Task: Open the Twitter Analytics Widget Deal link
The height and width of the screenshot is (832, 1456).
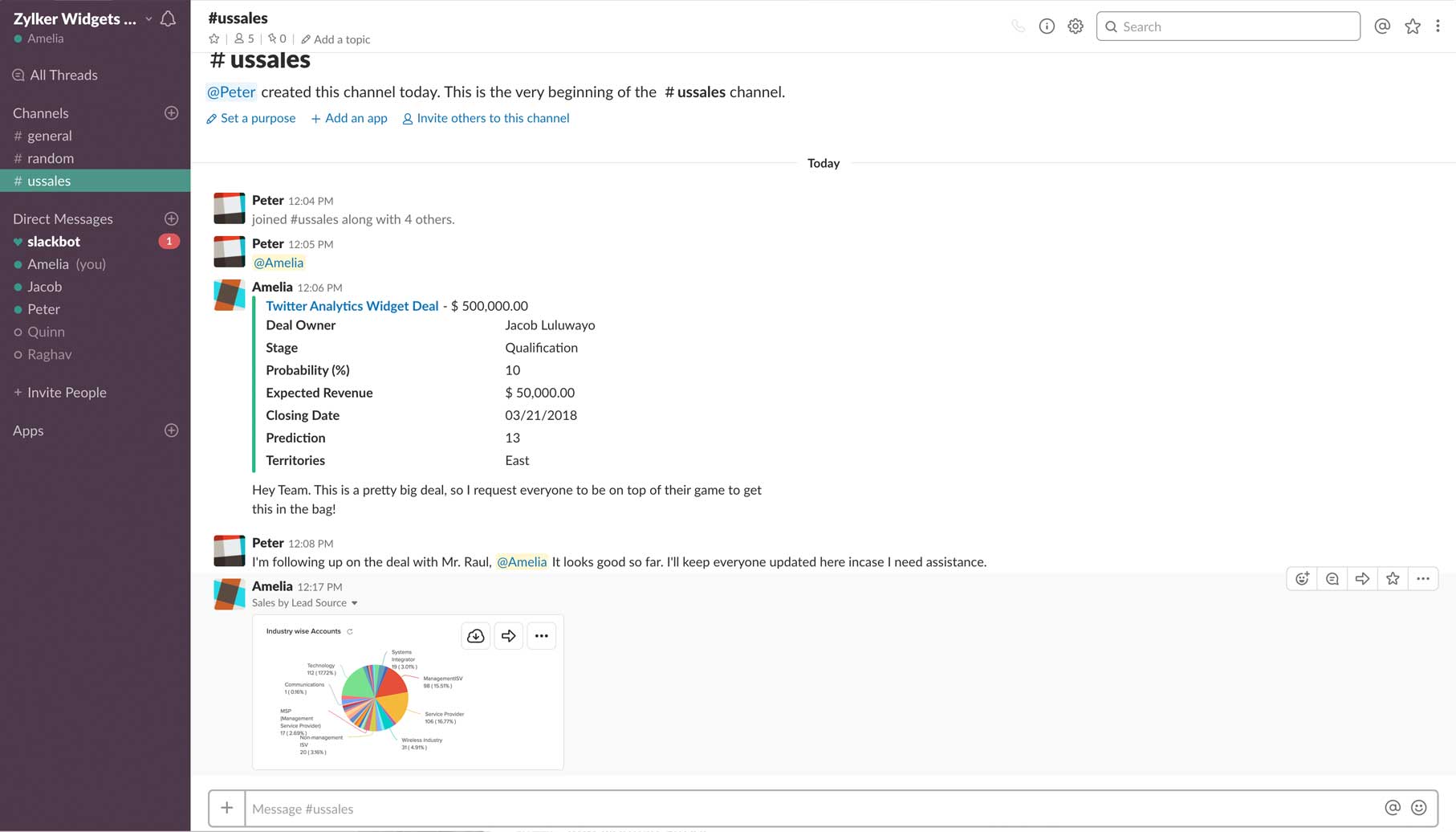Action: 352,306
